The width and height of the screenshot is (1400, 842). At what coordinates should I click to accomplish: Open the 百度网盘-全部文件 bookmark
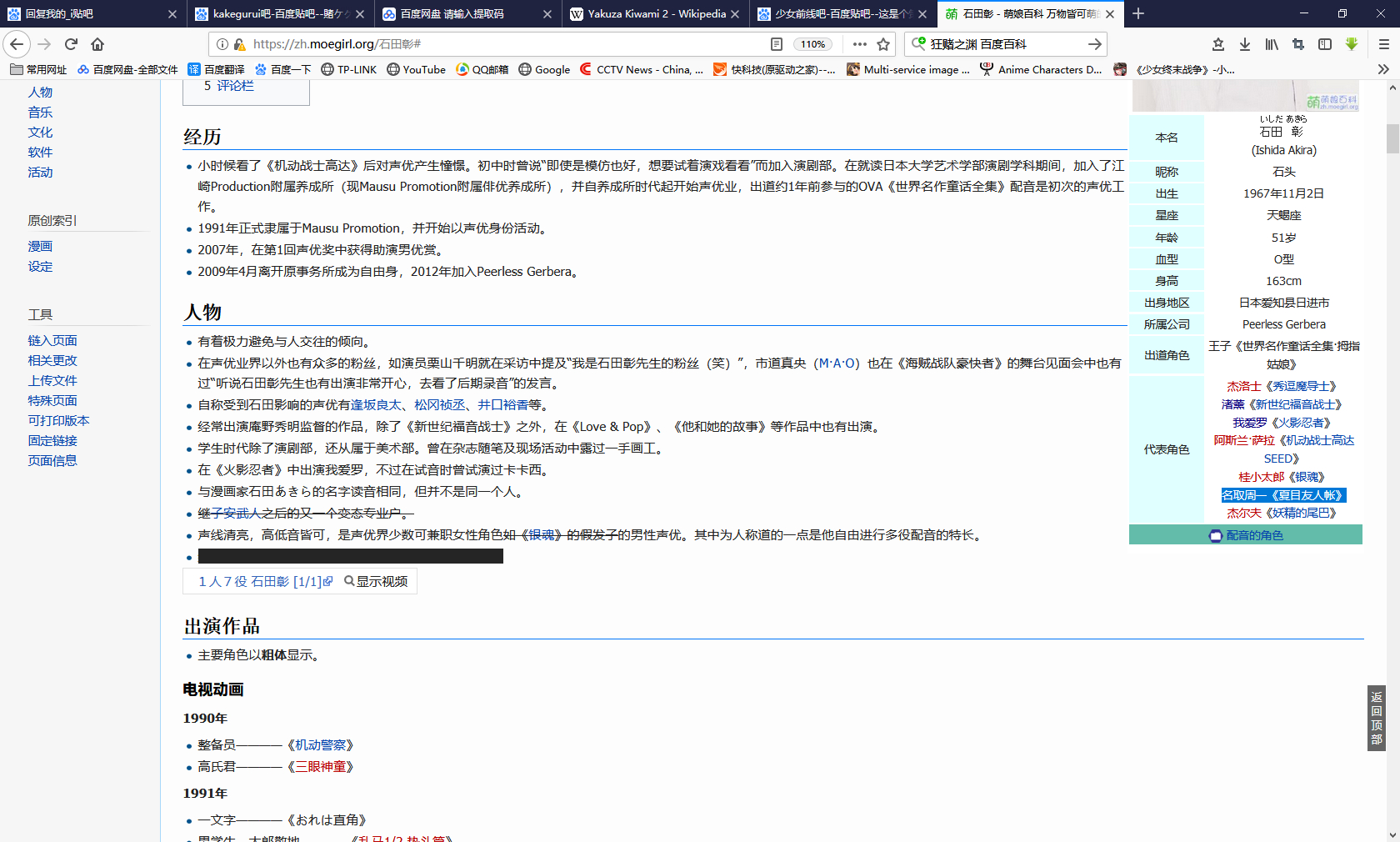coord(127,69)
